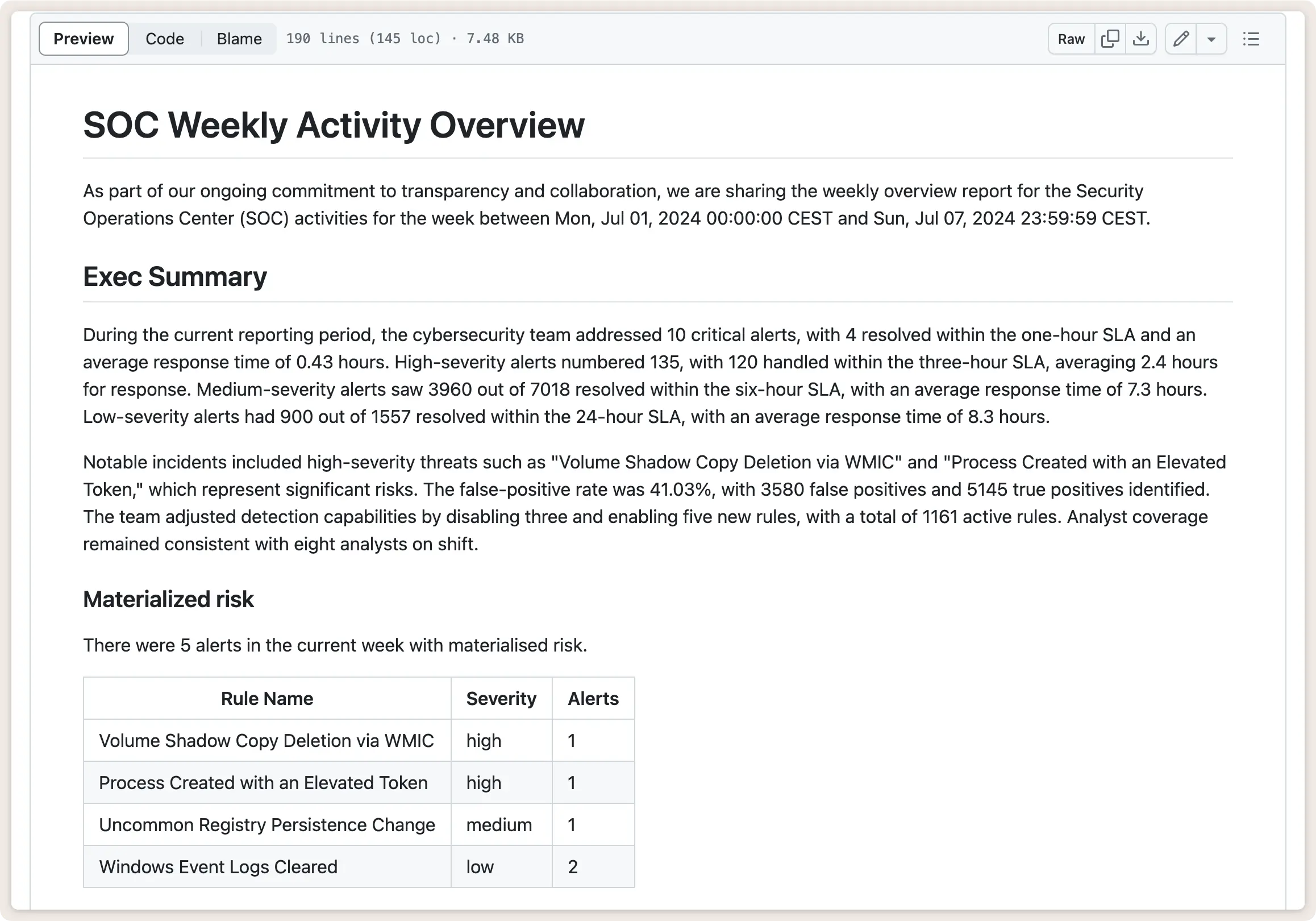Edit this file with the pencil icon

pyautogui.click(x=1180, y=39)
